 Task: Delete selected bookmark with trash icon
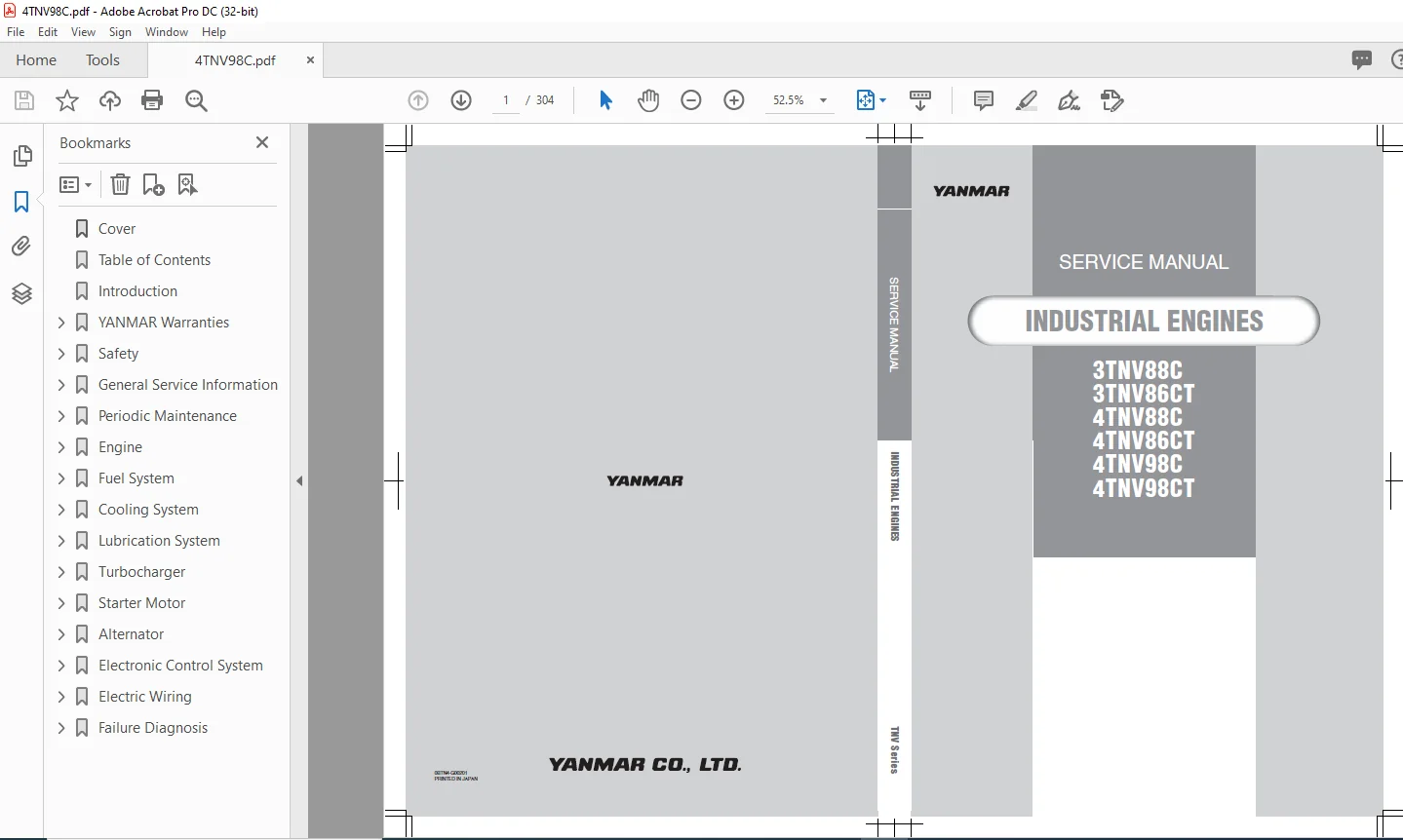(x=120, y=184)
